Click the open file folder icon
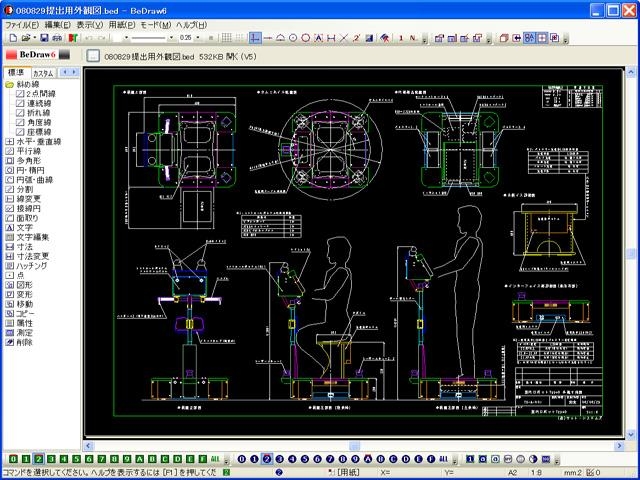 coord(25,38)
